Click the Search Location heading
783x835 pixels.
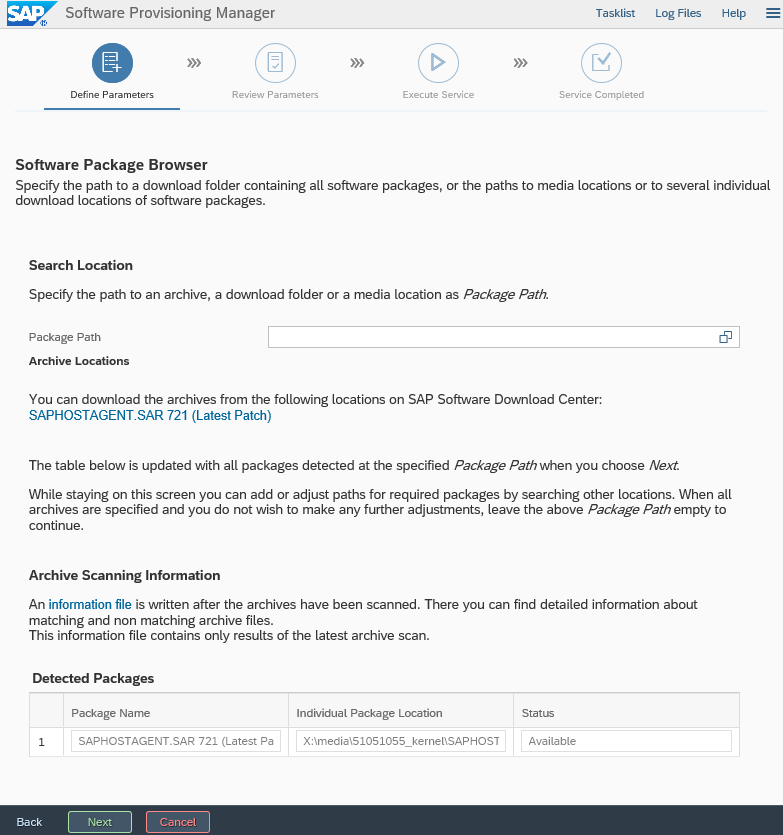point(80,265)
